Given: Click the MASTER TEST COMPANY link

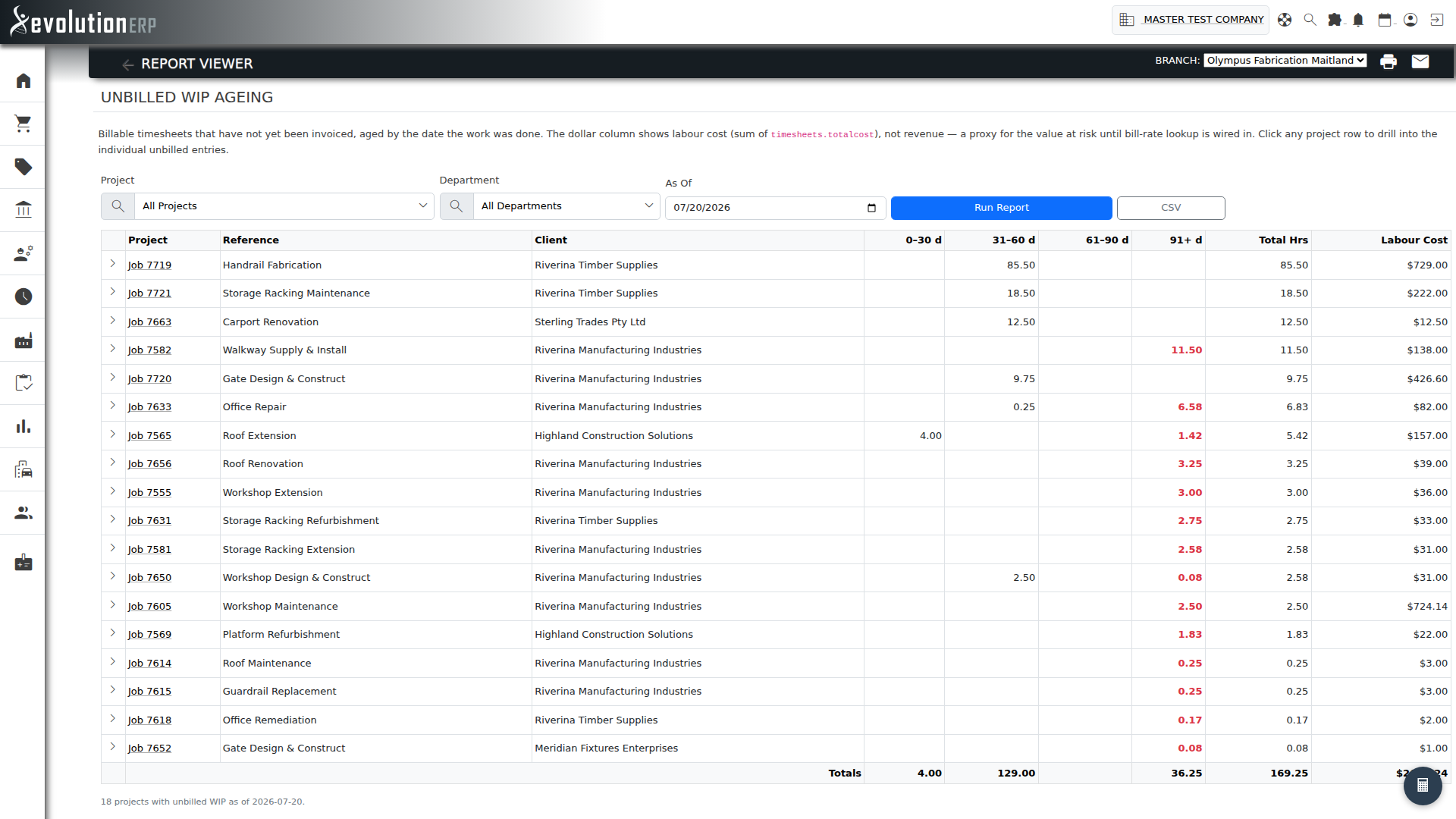Looking at the screenshot, I should pyautogui.click(x=1203, y=20).
